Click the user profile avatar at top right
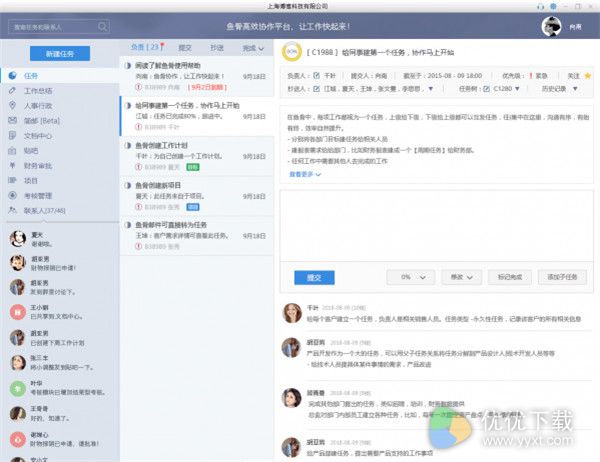The image size is (600, 462). (551, 26)
